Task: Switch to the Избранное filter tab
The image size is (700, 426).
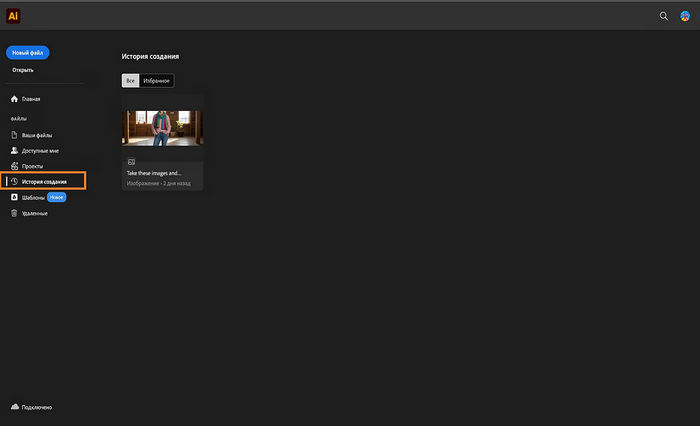Action: coord(156,81)
